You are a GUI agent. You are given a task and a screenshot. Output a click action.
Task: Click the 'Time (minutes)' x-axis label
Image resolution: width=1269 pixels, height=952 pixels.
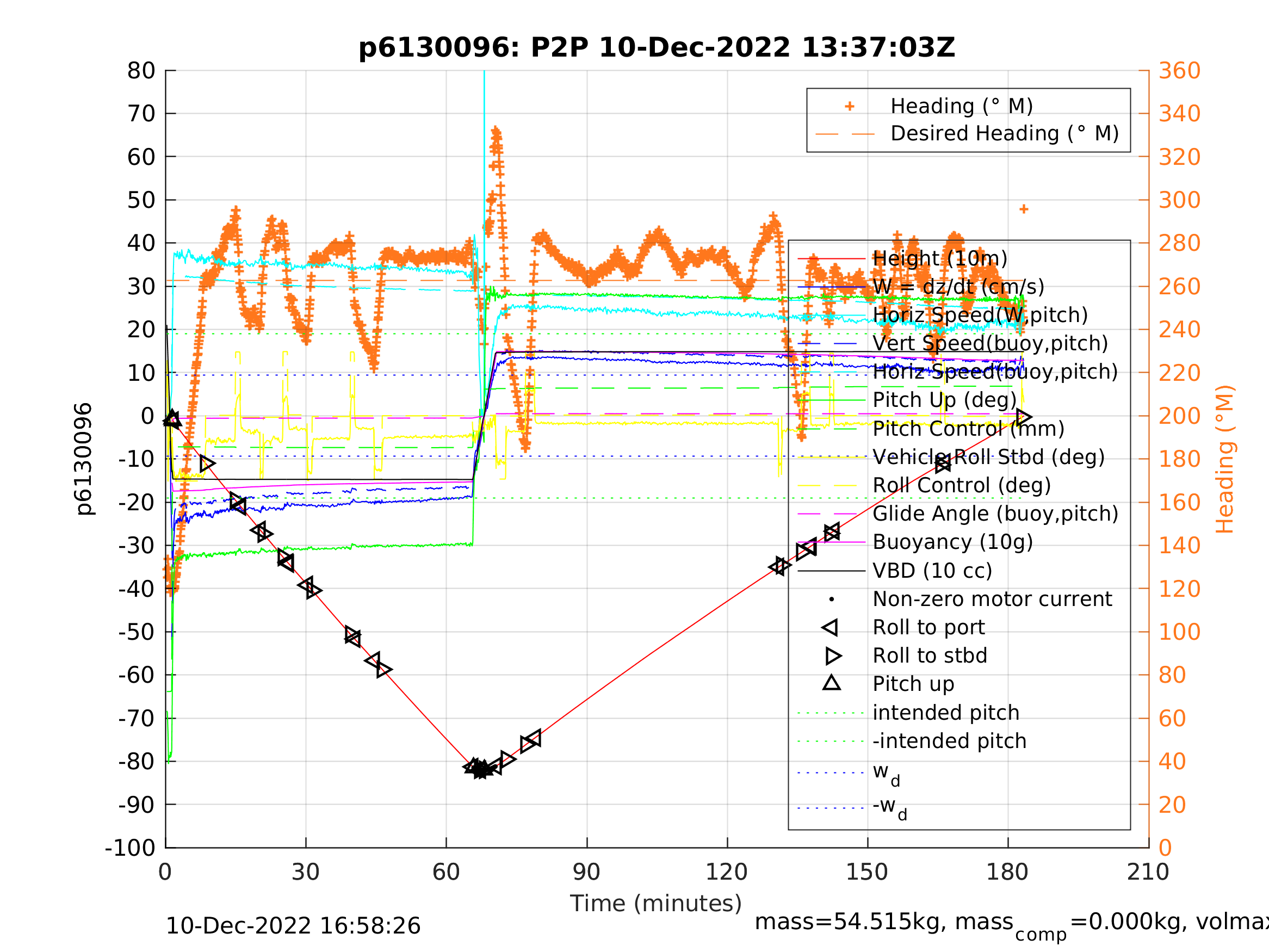tap(656, 903)
